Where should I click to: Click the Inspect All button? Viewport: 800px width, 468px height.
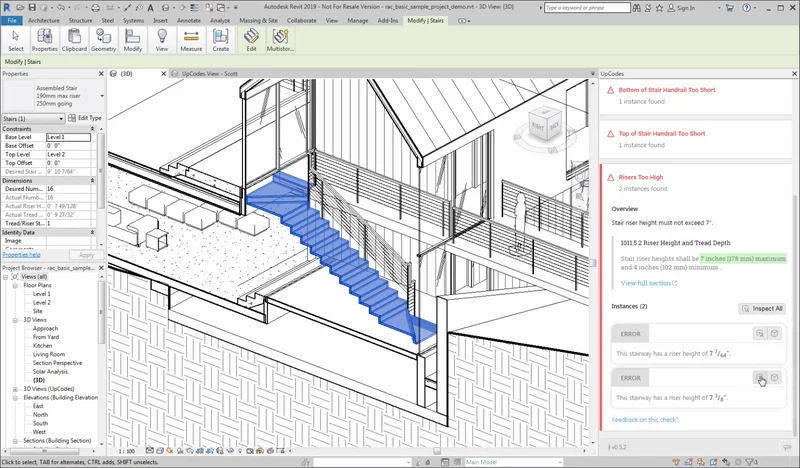(761, 309)
